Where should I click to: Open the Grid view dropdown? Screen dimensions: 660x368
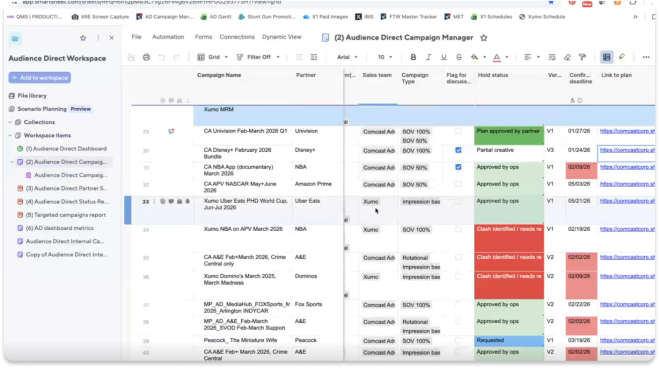click(x=213, y=57)
